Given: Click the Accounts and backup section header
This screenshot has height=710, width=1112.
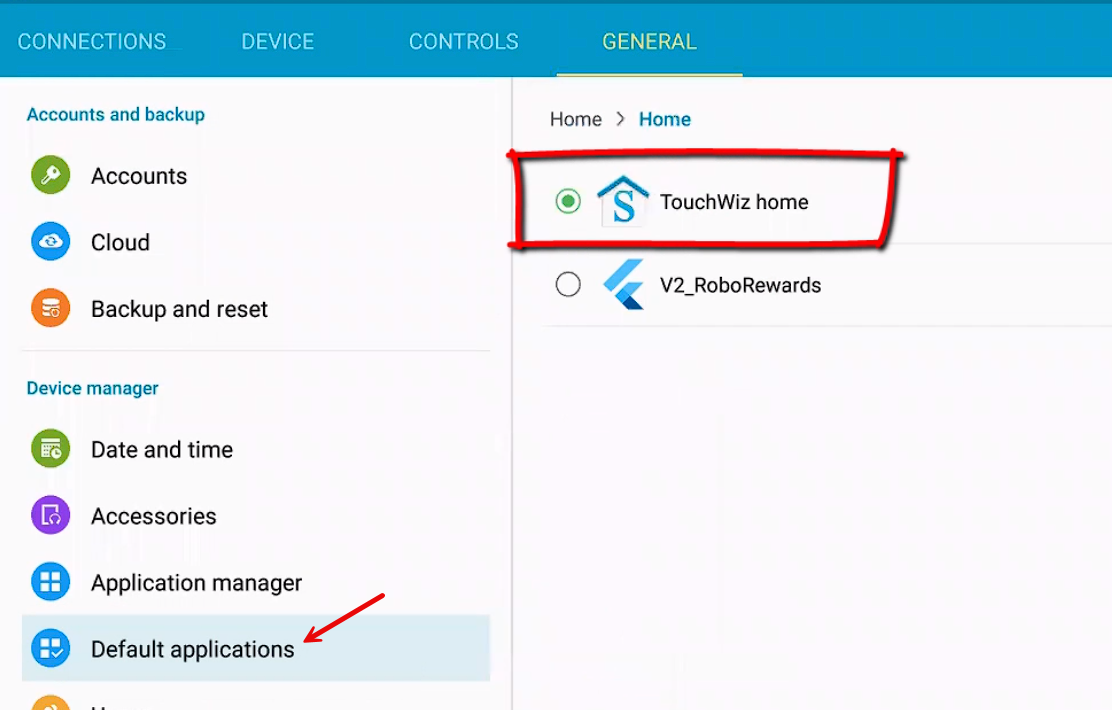Looking at the screenshot, I should pyautogui.click(x=116, y=114).
